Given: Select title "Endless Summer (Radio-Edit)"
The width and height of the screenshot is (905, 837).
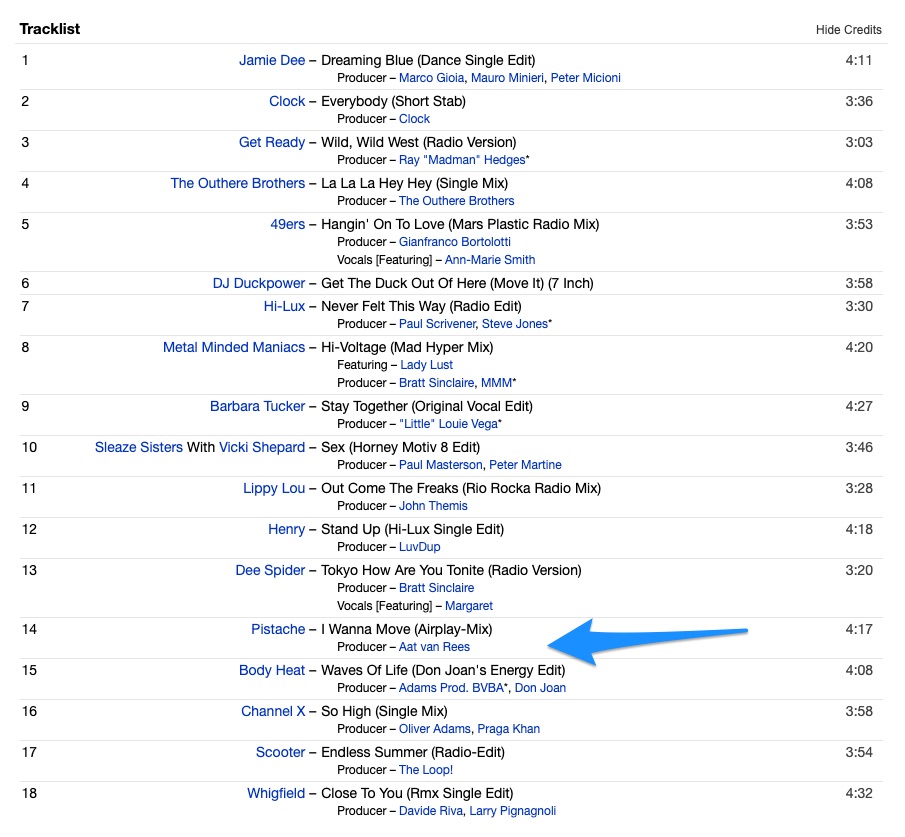Looking at the screenshot, I should click(413, 752).
